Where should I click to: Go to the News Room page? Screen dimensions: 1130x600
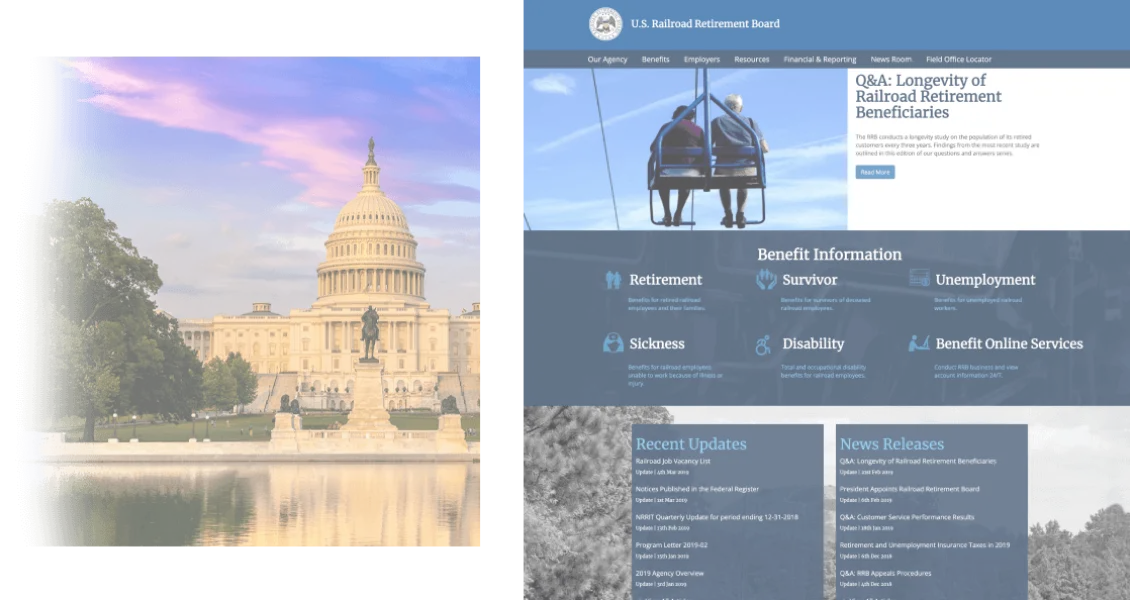click(x=890, y=59)
